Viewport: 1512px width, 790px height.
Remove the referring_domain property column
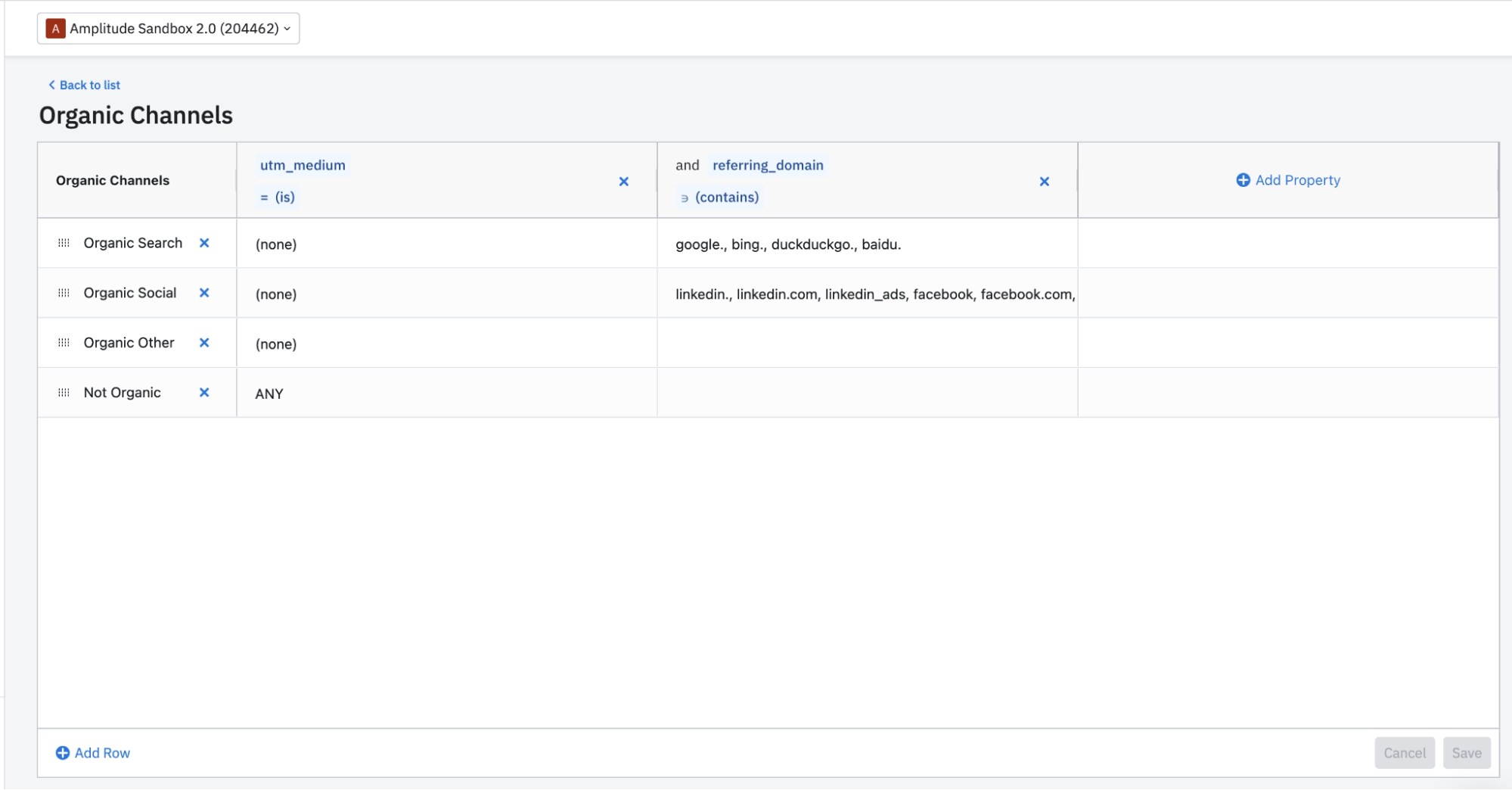point(1045,182)
